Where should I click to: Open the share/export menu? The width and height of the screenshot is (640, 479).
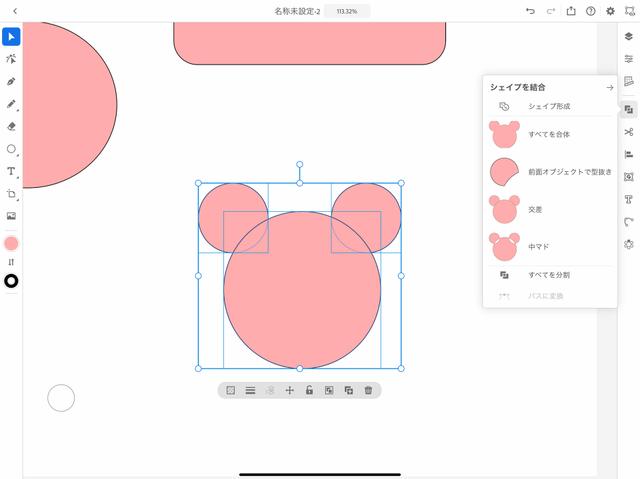[x=571, y=11]
